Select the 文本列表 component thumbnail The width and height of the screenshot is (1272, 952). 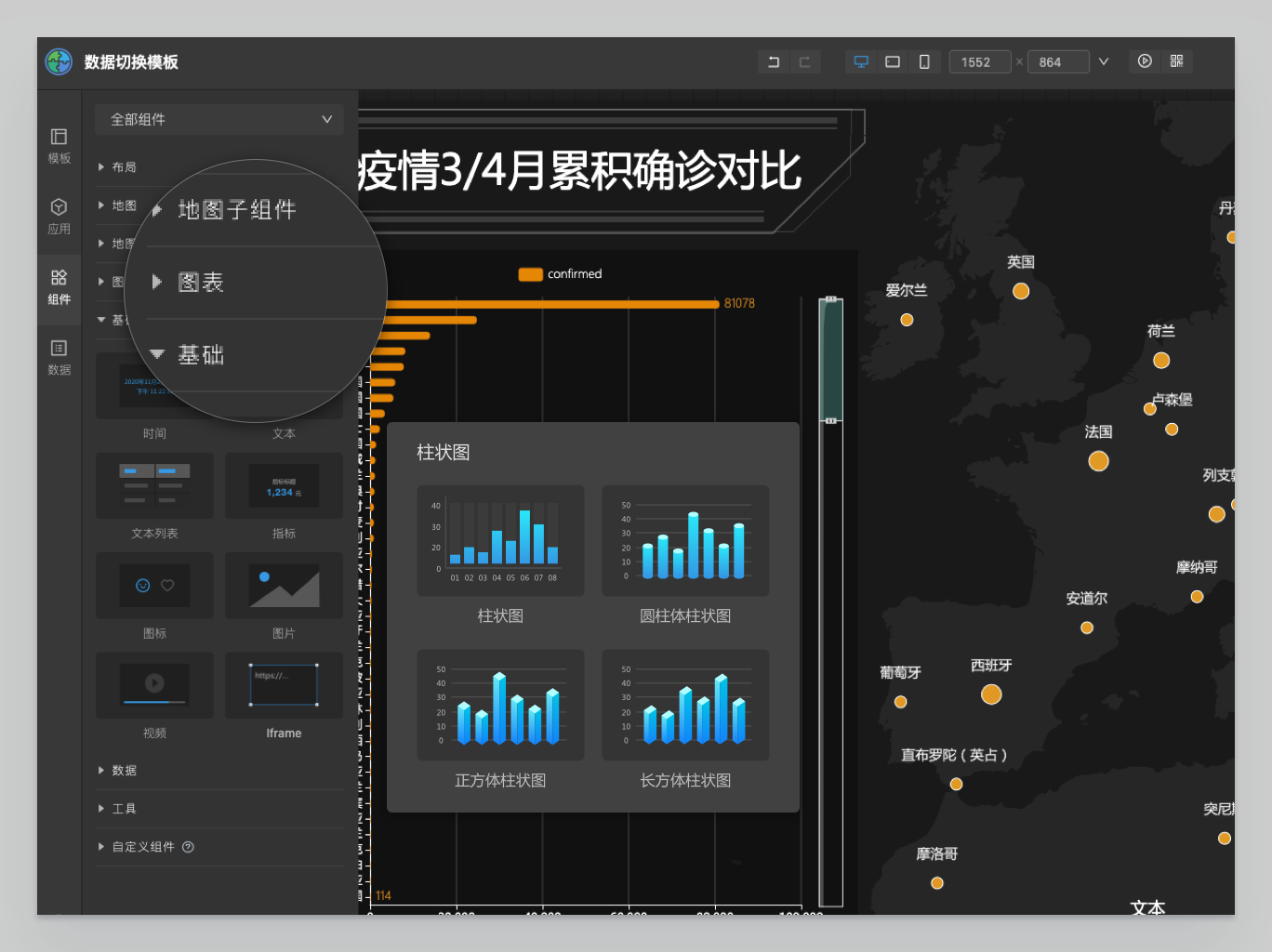(x=154, y=485)
